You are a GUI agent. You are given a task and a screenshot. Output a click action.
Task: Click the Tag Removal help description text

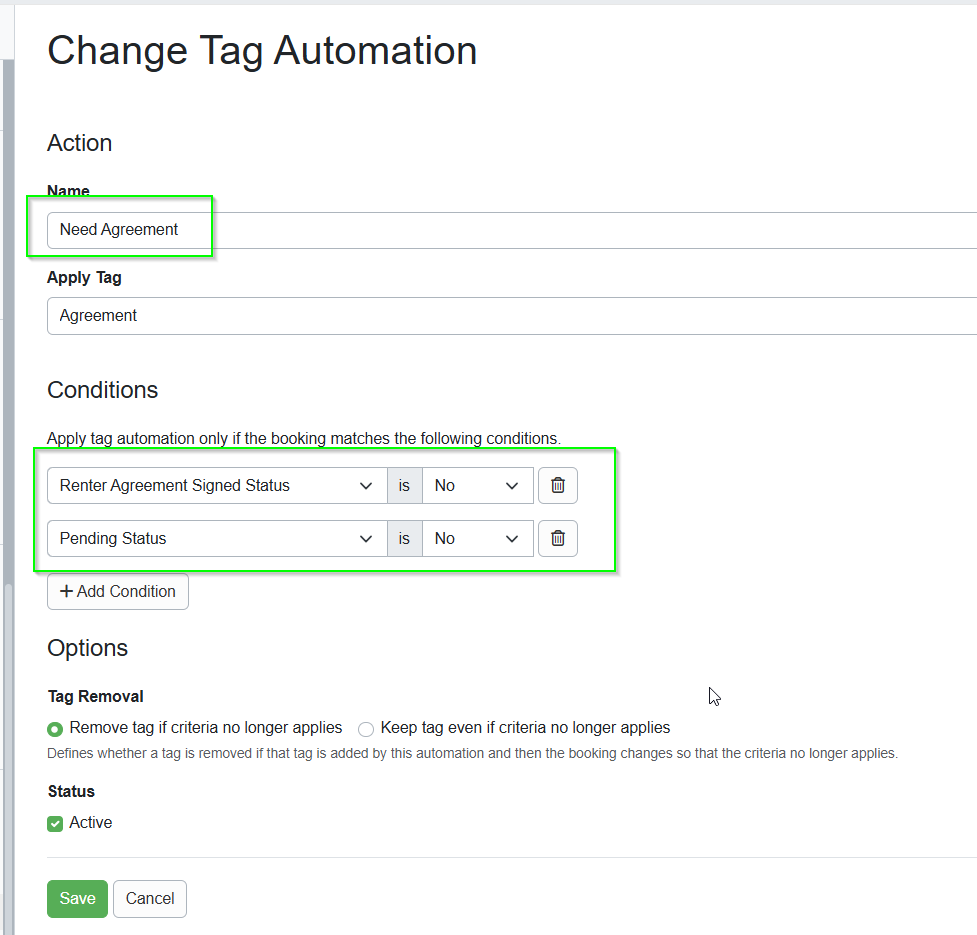[x=472, y=754]
